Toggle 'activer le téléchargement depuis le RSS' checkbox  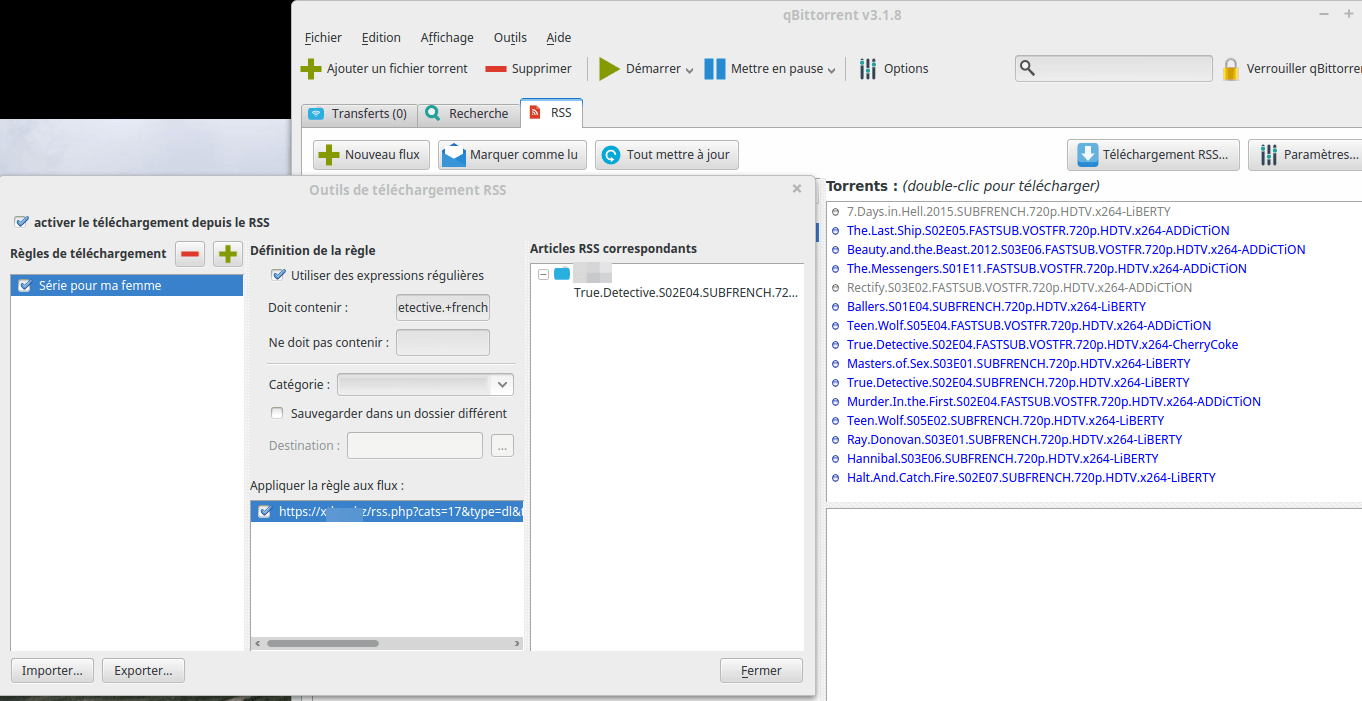pyautogui.click(x=21, y=222)
